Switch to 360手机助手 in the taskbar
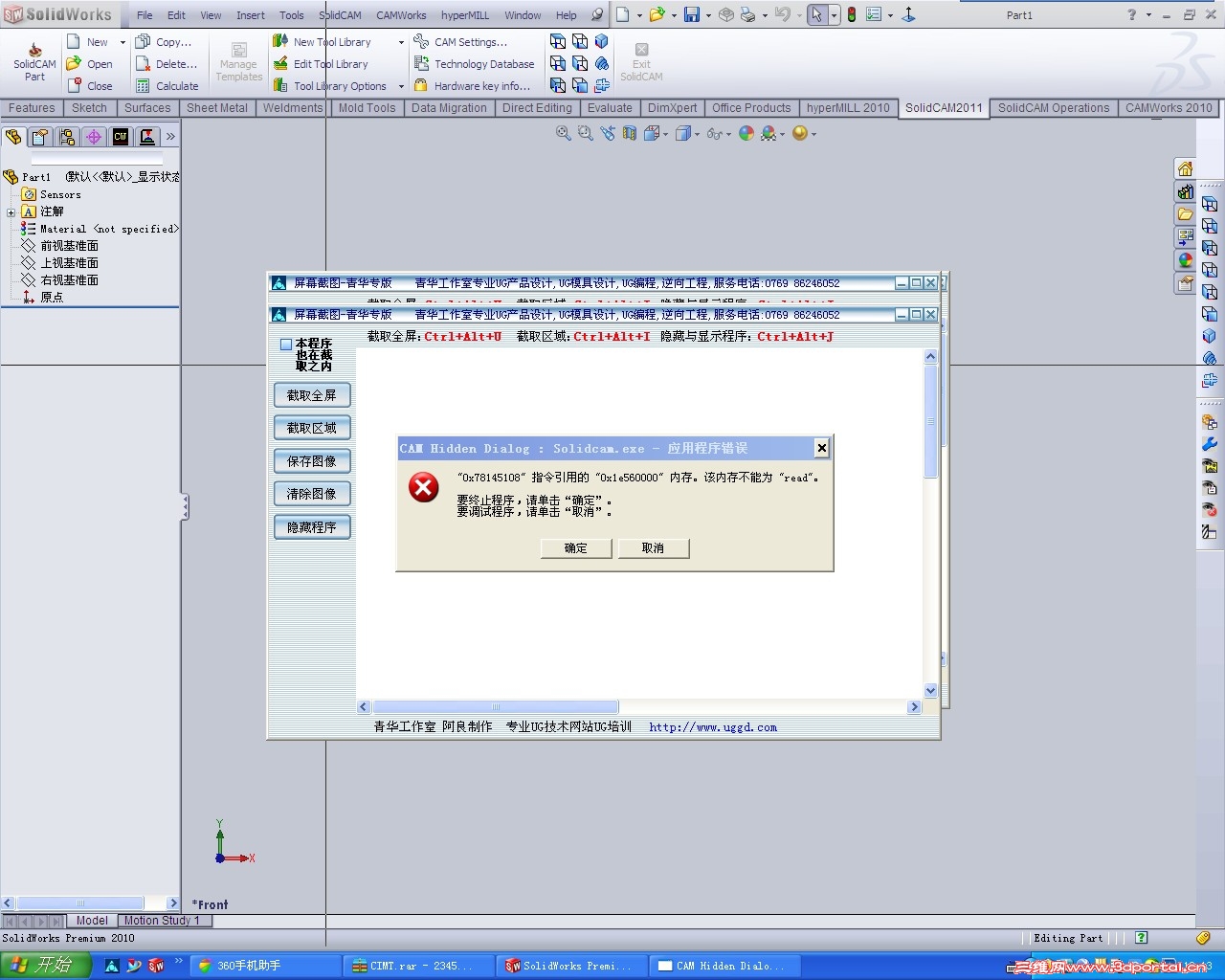Image resolution: width=1225 pixels, height=980 pixels. 264,966
